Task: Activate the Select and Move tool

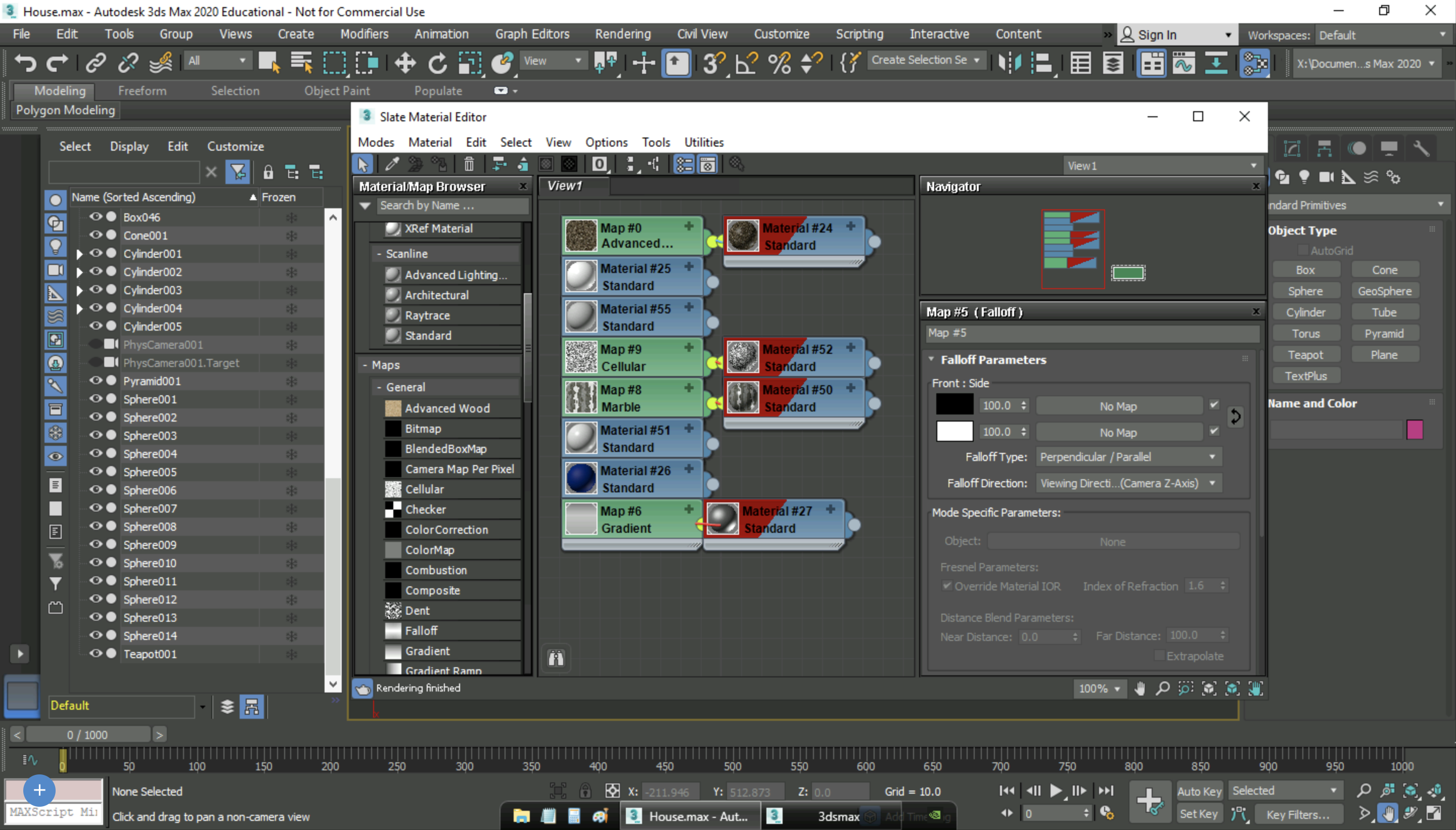Action: click(x=405, y=62)
